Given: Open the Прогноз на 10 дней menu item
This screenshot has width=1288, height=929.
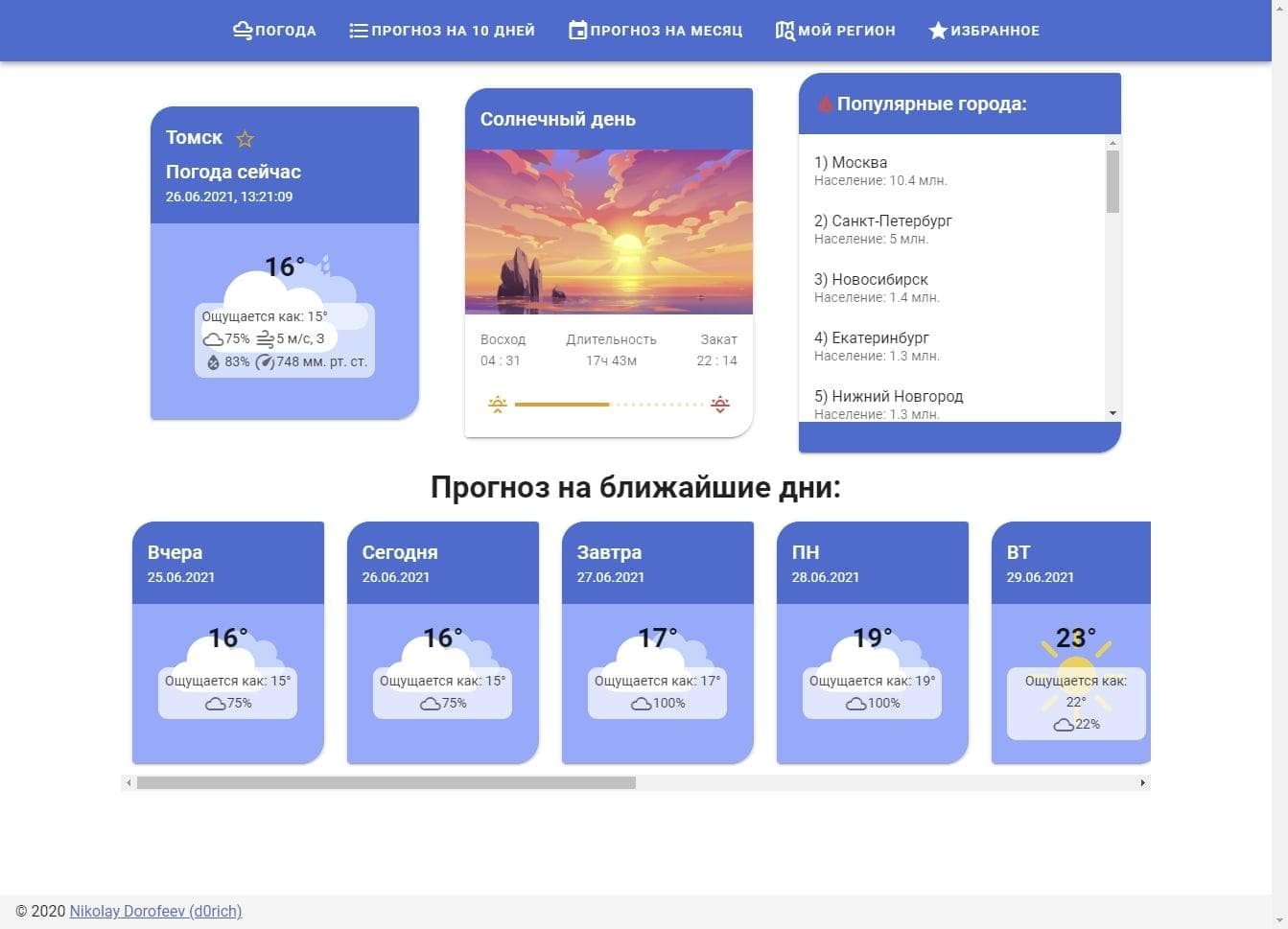Looking at the screenshot, I should coord(453,31).
